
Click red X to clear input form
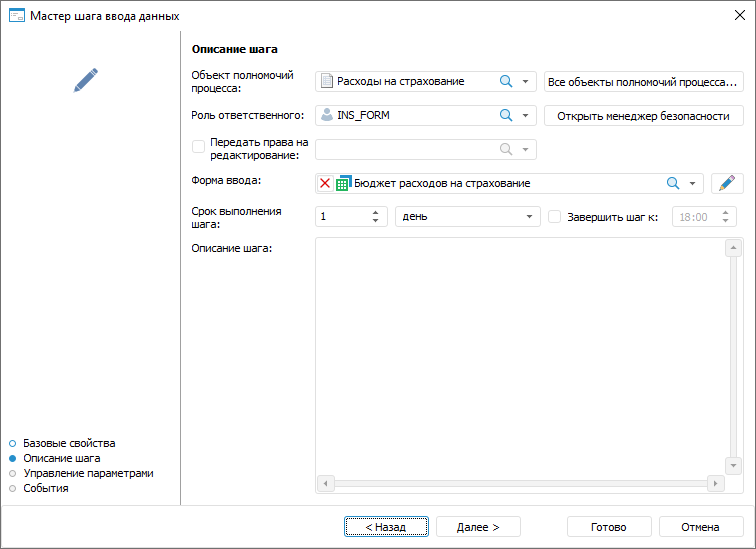(325, 183)
